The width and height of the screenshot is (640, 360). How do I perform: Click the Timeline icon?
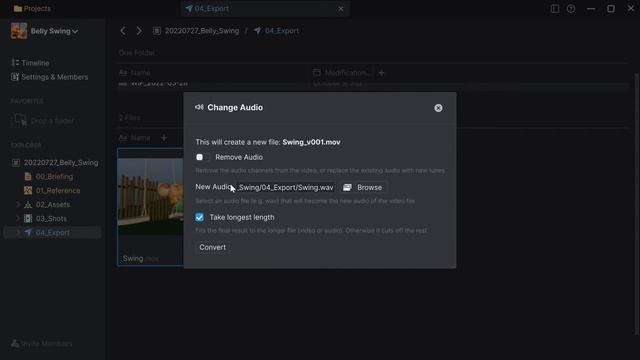pyautogui.click(x=15, y=62)
